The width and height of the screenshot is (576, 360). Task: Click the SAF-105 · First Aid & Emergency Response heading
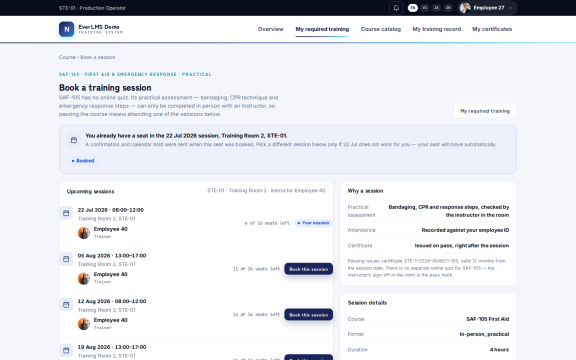click(135, 74)
